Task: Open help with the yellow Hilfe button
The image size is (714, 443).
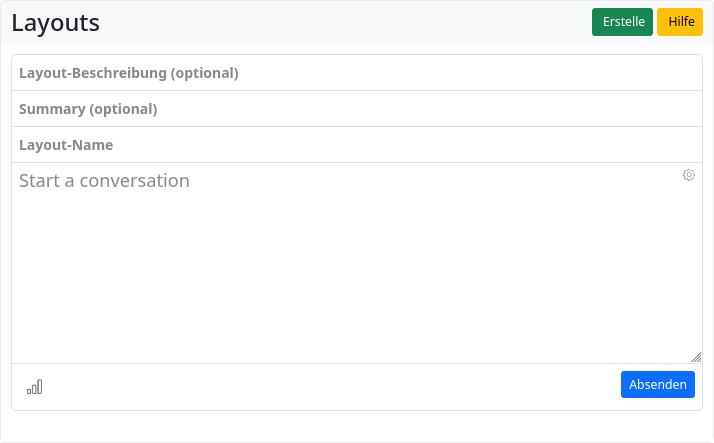Action: 680,22
